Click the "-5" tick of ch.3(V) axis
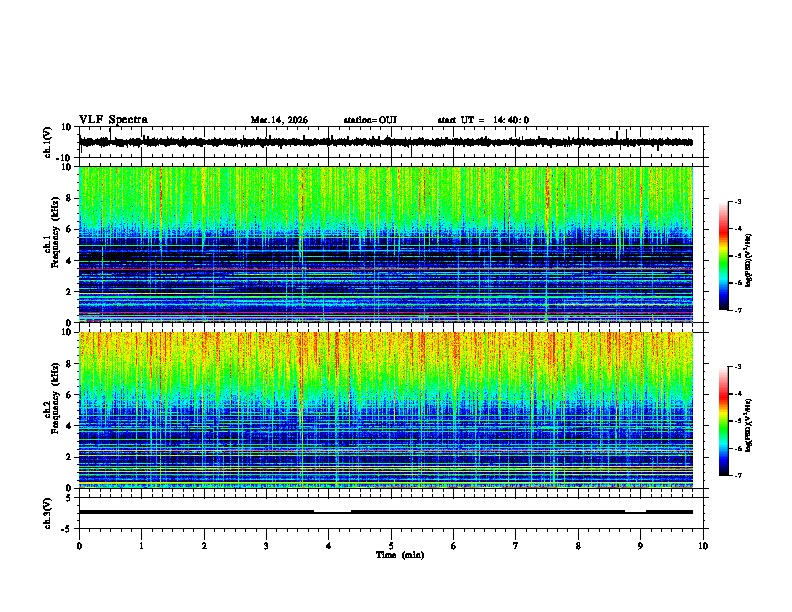This screenshot has width=792, height=612. click(67, 529)
